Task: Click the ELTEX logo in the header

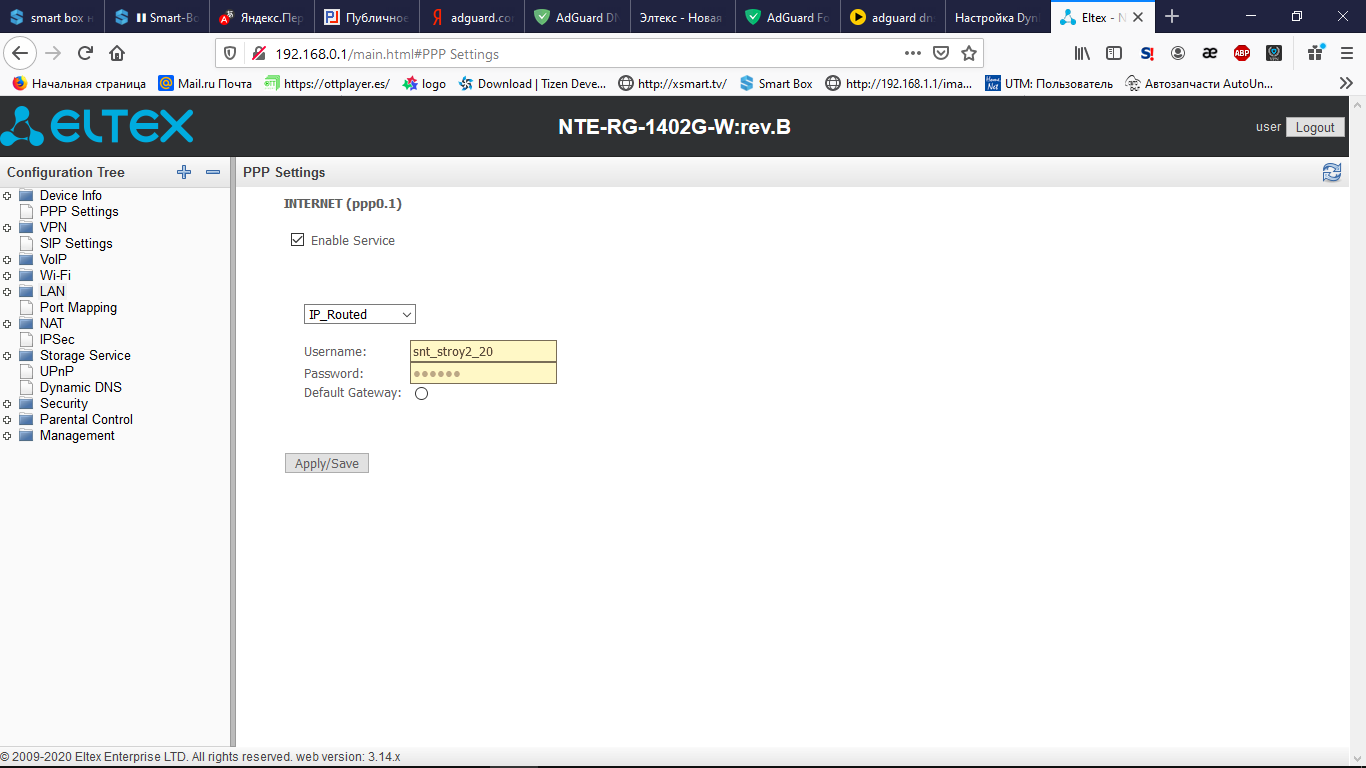Action: [97, 126]
